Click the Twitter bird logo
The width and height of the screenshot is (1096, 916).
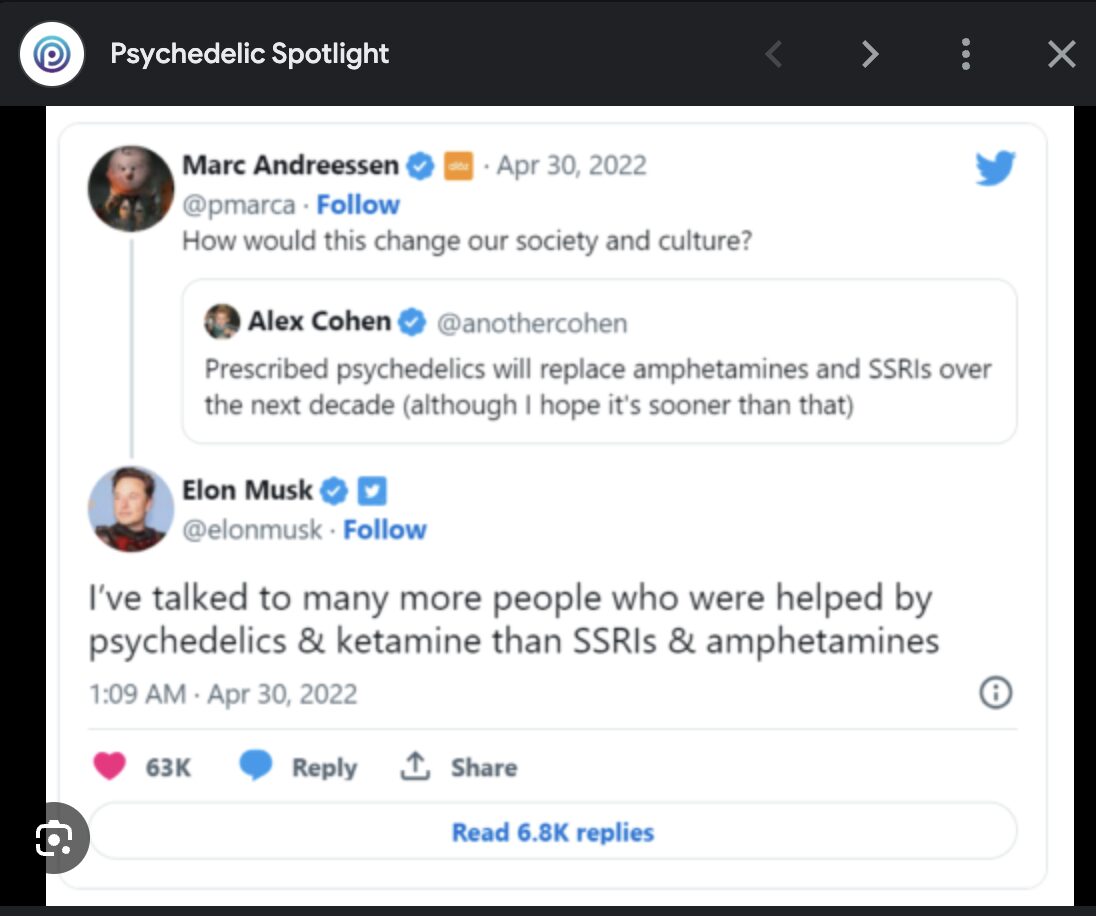(995, 168)
